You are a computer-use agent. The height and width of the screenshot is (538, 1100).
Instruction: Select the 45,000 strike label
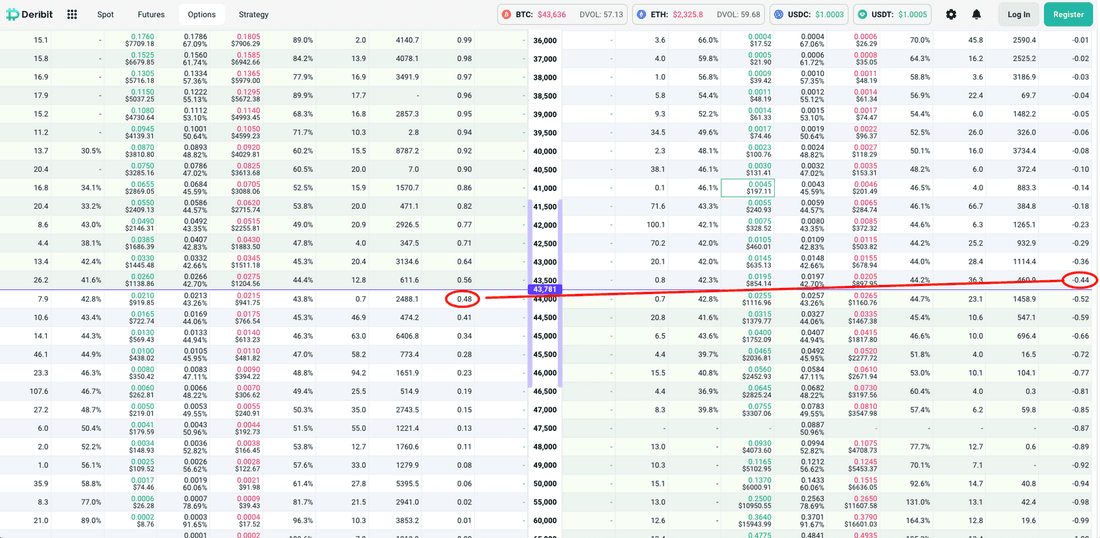pyautogui.click(x=545, y=335)
